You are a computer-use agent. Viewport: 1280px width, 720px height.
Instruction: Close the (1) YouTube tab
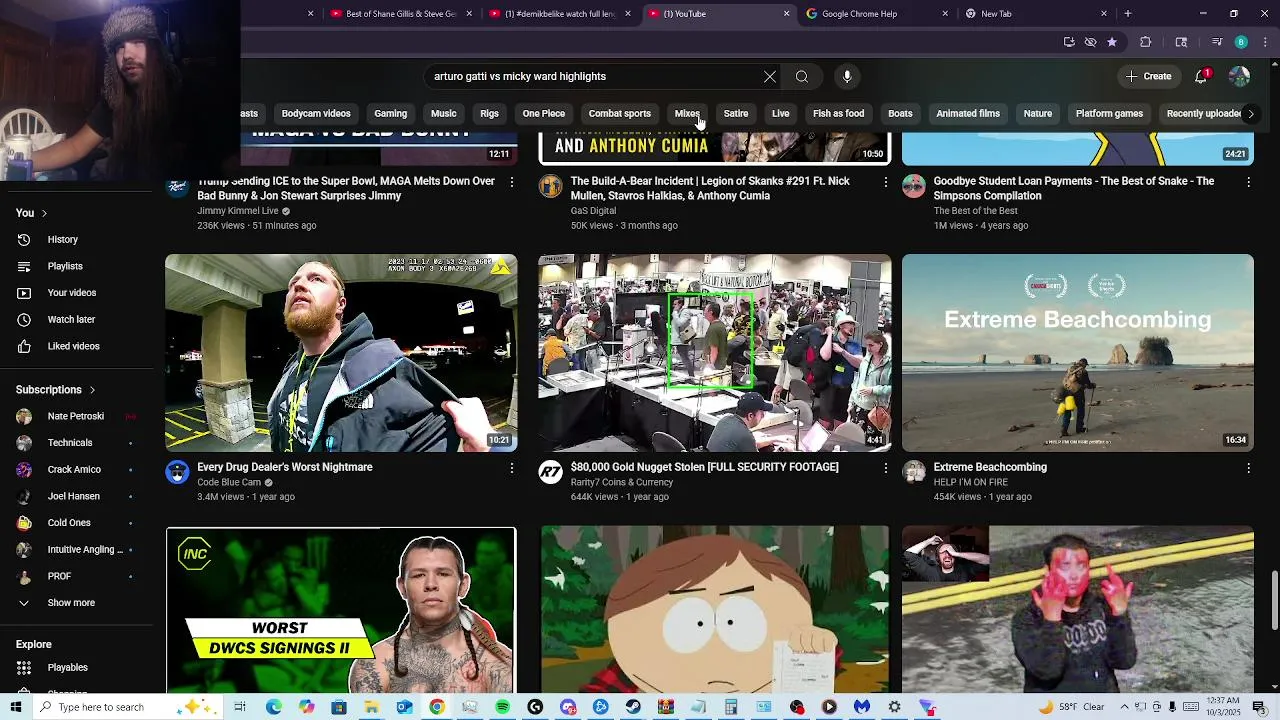pyautogui.click(x=786, y=14)
